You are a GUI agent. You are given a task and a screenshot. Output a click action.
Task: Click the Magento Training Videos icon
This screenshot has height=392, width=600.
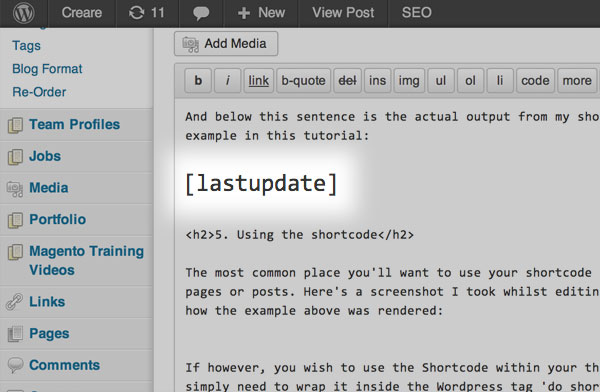(x=15, y=252)
